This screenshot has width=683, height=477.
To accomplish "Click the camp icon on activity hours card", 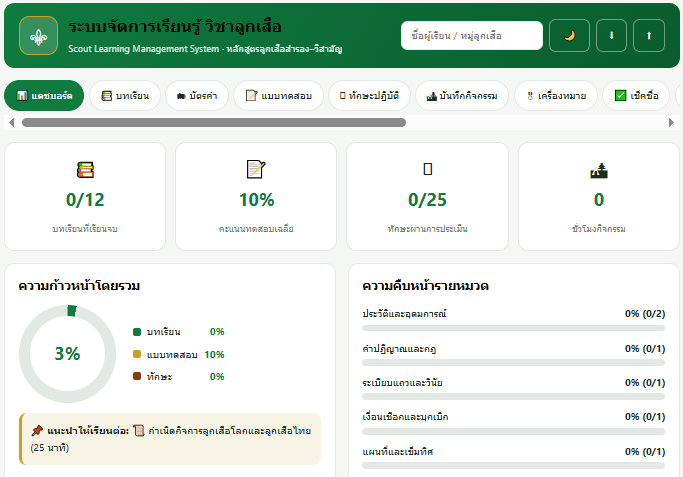I will [x=599, y=170].
